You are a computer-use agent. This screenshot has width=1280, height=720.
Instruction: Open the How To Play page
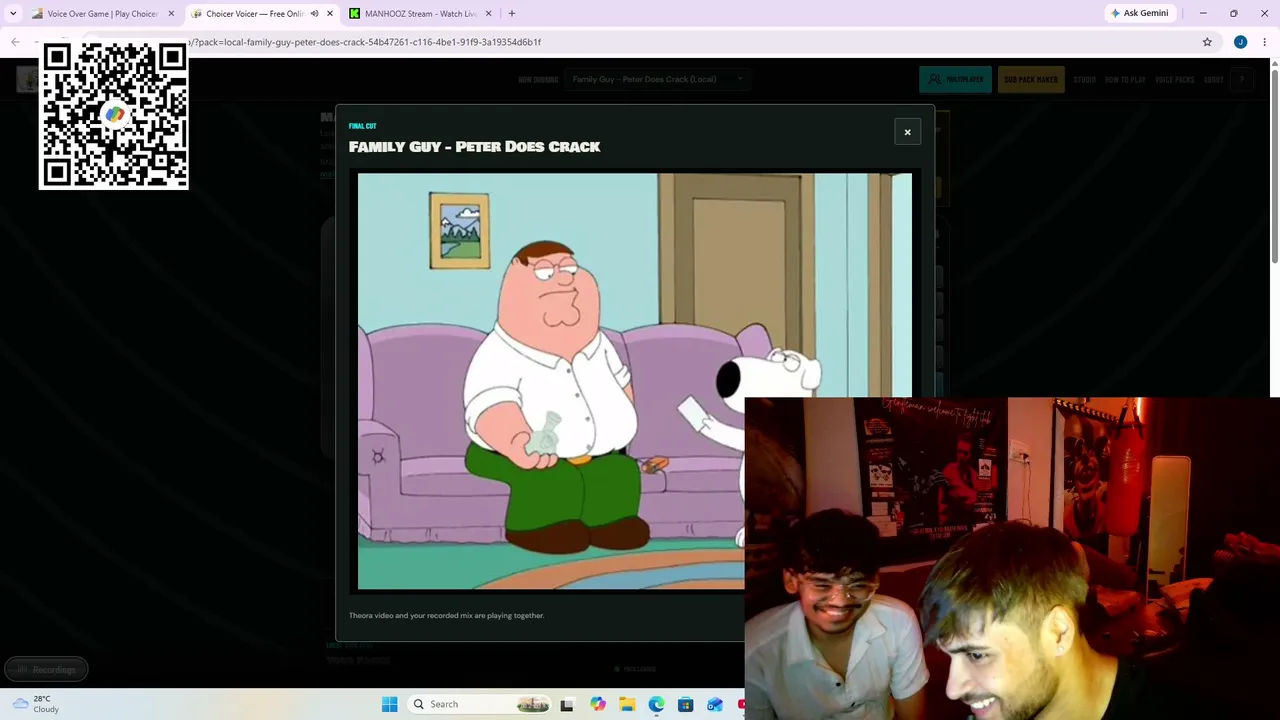(1125, 79)
